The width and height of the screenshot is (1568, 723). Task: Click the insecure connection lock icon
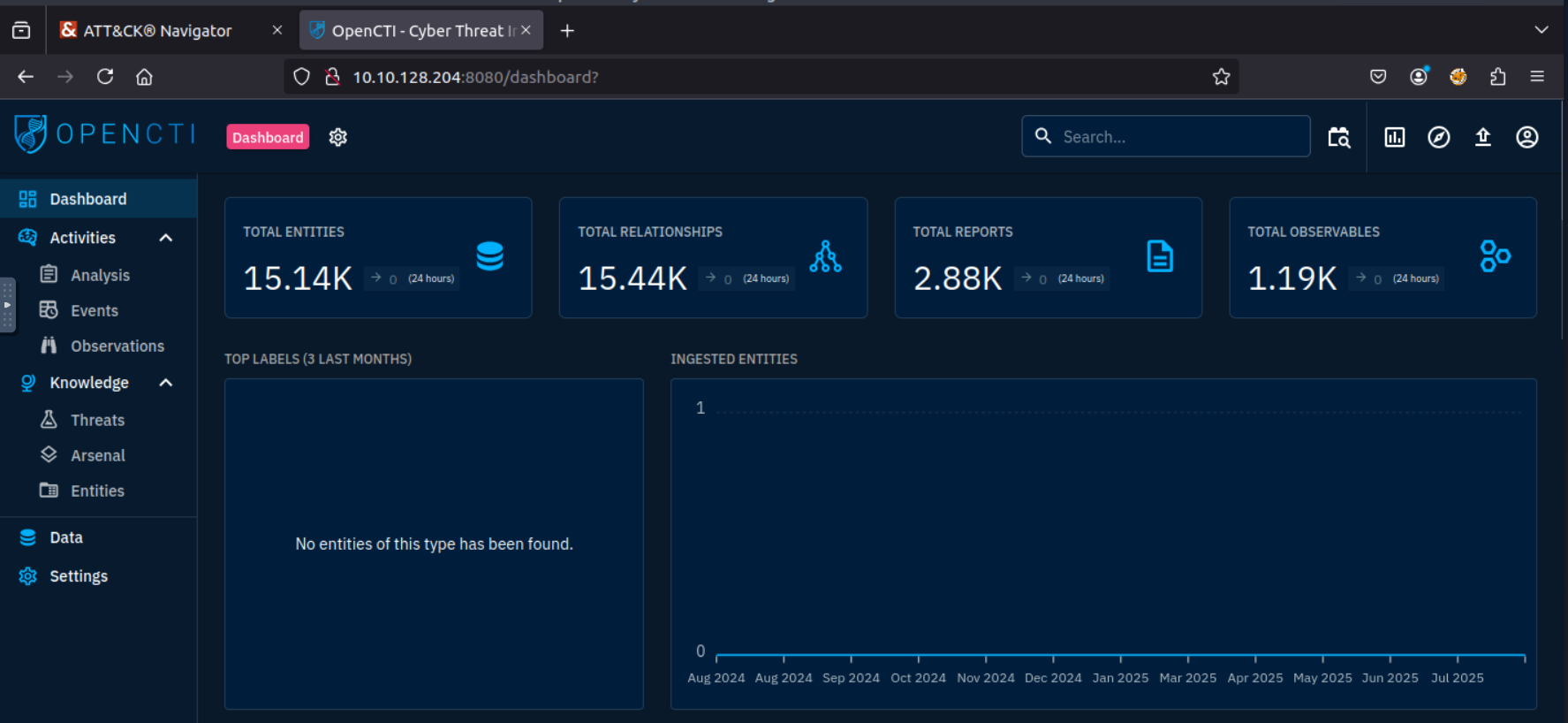332,77
